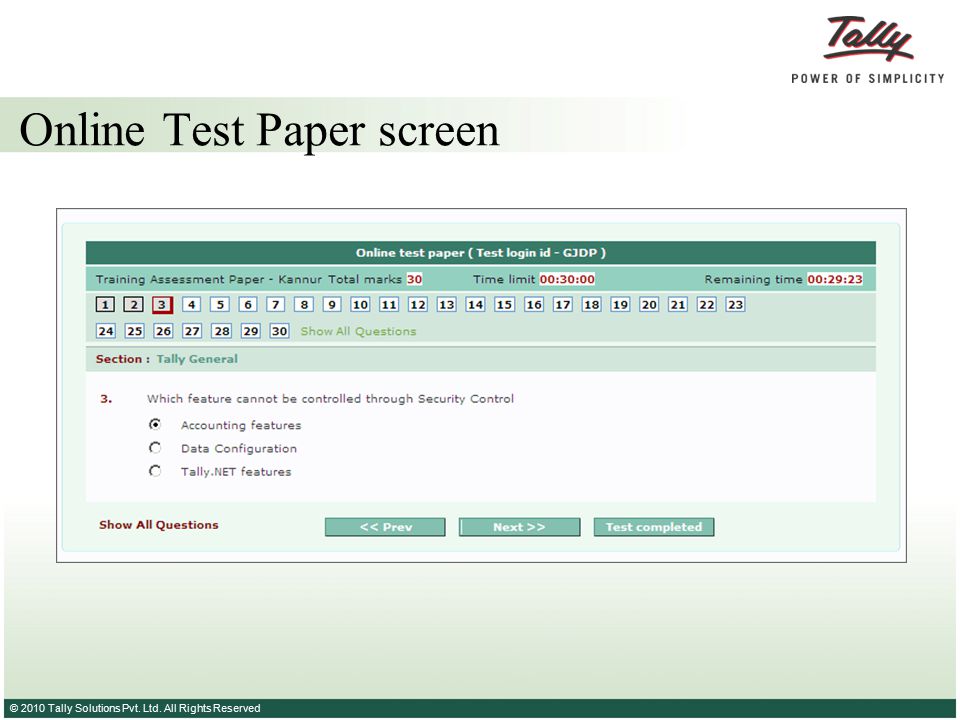This screenshot has height=720, width=960.
Task: Select question number 18
Action: pyautogui.click(x=591, y=304)
